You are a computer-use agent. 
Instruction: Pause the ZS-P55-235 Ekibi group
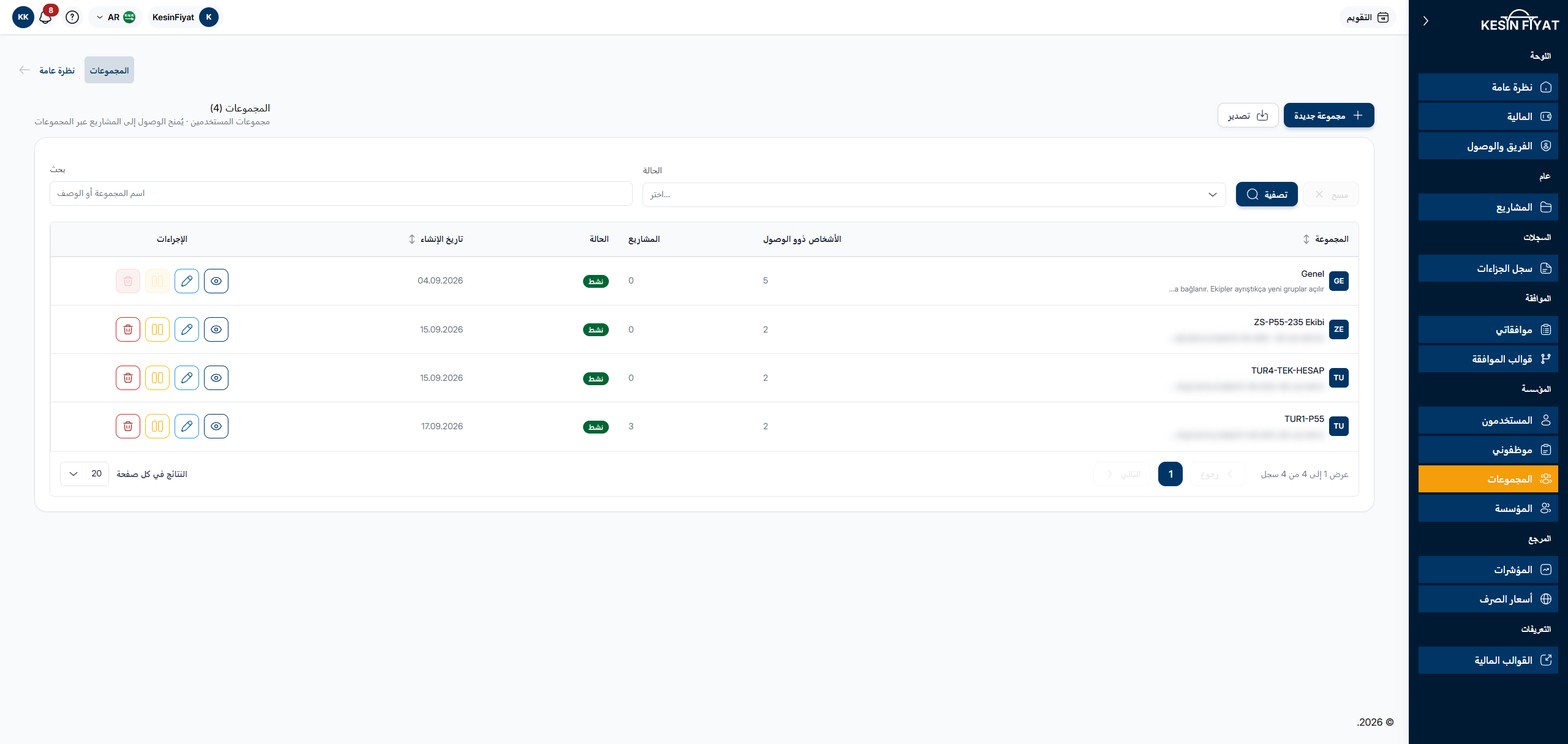point(157,330)
